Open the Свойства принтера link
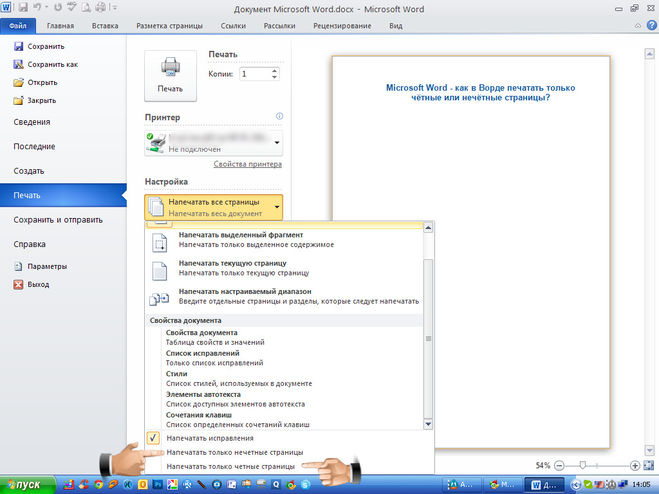The width and height of the screenshot is (659, 494). [247, 164]
